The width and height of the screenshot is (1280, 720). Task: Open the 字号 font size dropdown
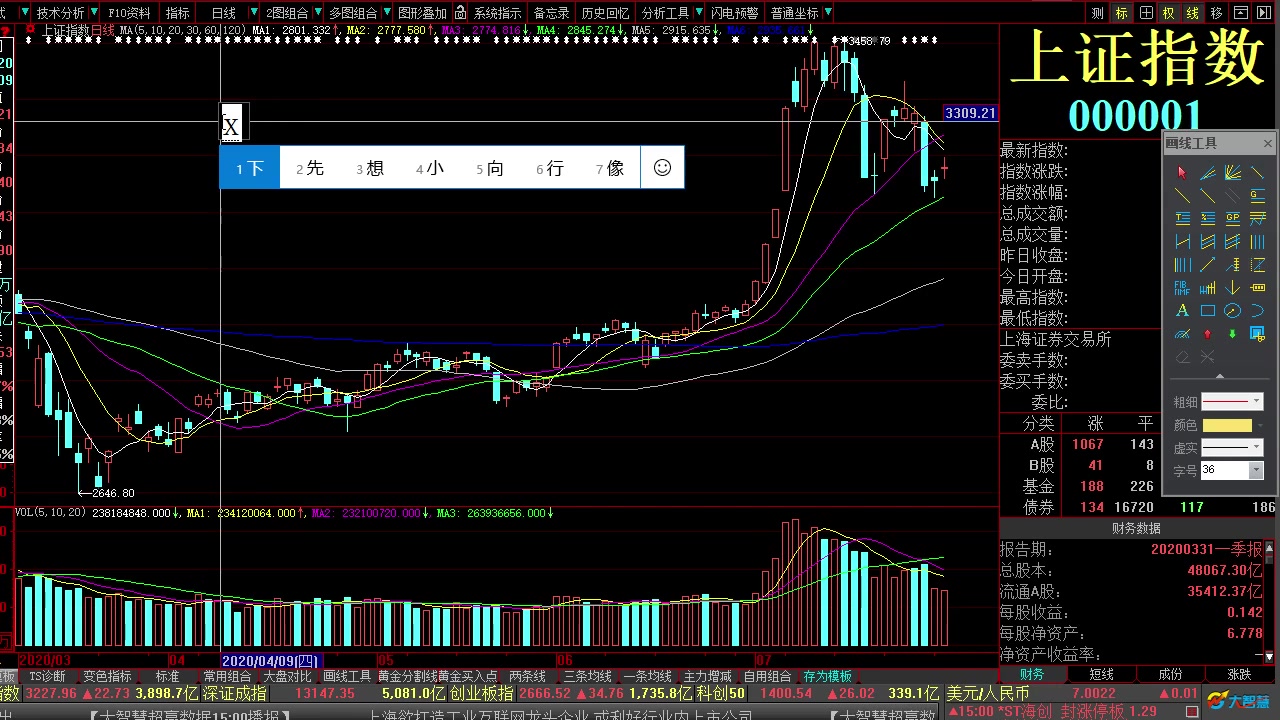(x=1256, y=470)
